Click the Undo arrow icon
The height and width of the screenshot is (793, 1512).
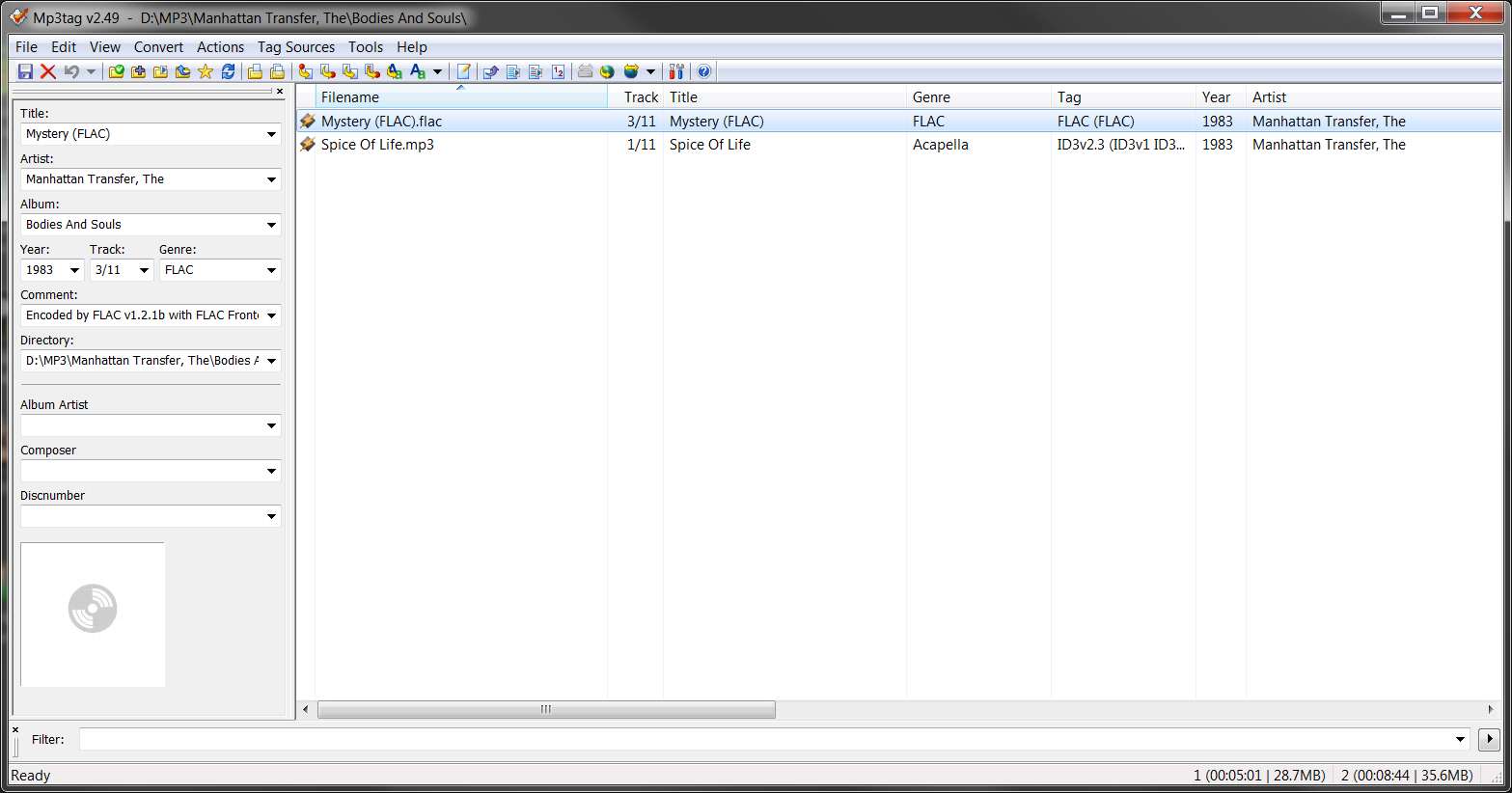tap(71, 71)
